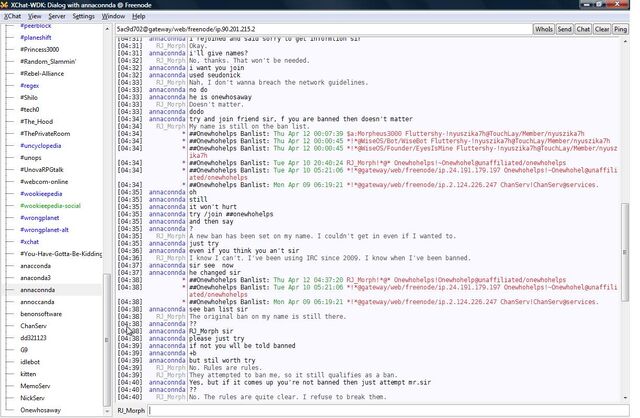The image size is (640, 418).
Task: Select the #UnovaRPGtalk channel
Action: pos(42,169)
